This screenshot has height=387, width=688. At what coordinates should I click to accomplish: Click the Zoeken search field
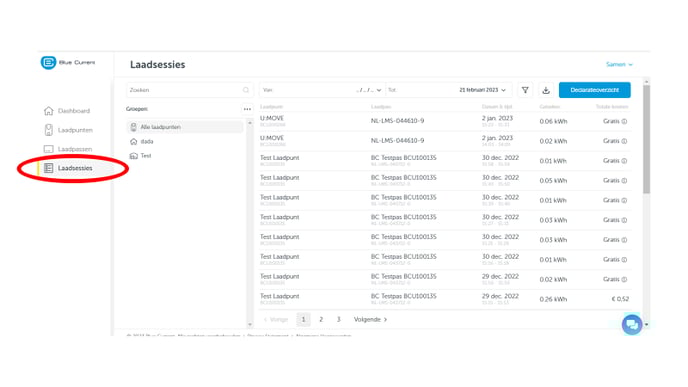click(190, 90)
